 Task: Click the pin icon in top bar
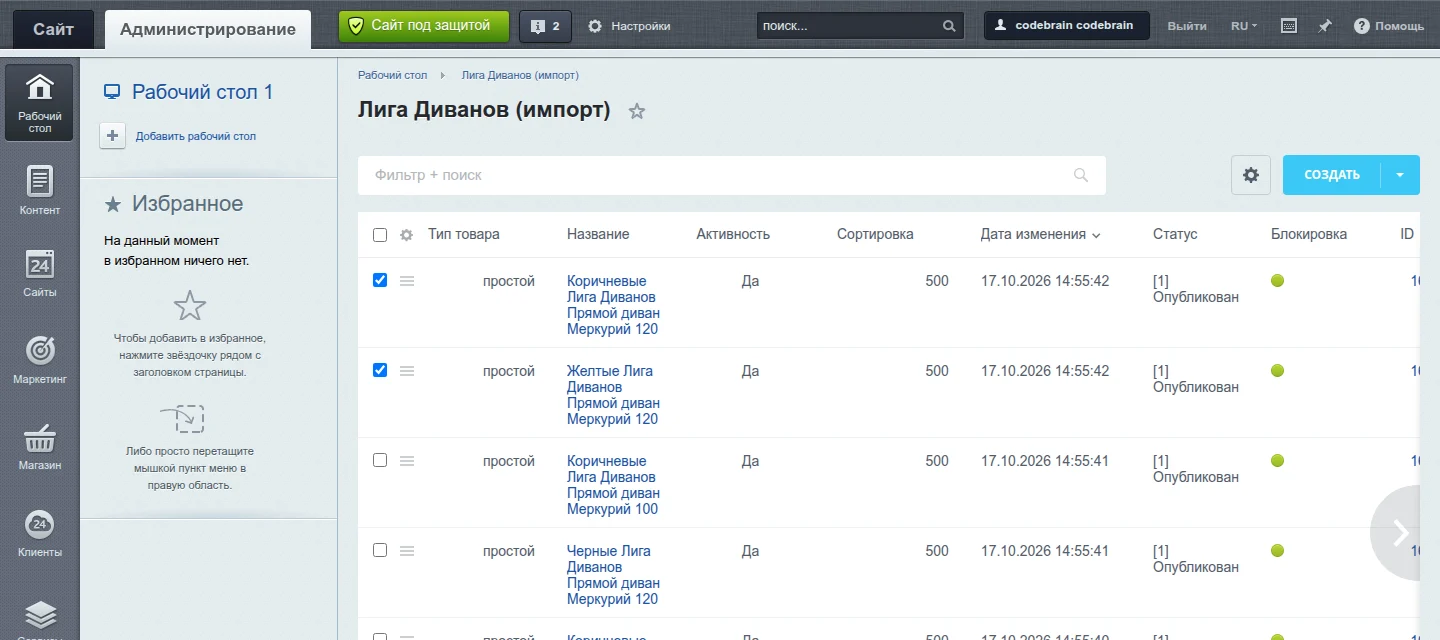point(1325,26)
